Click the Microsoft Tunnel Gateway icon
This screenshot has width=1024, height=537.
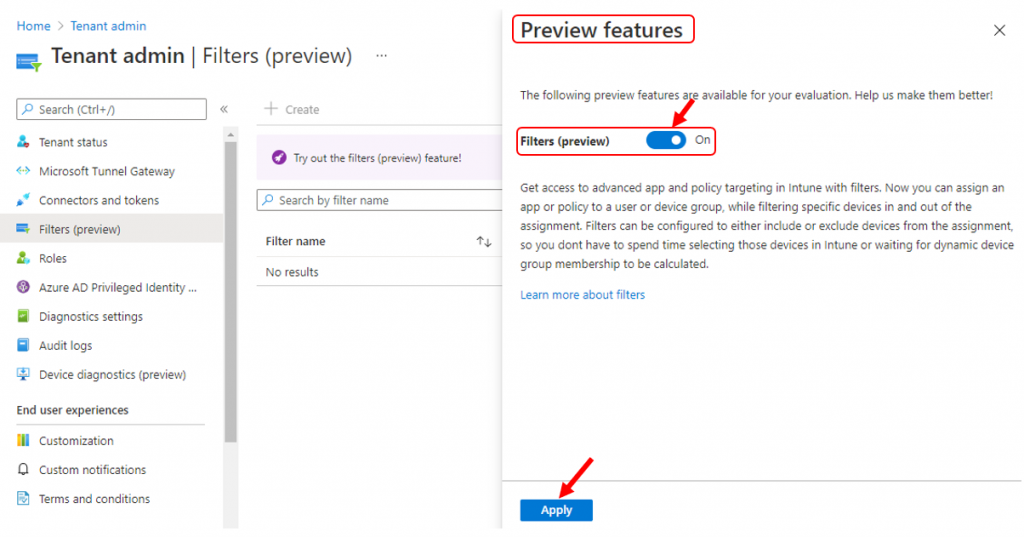23,171
